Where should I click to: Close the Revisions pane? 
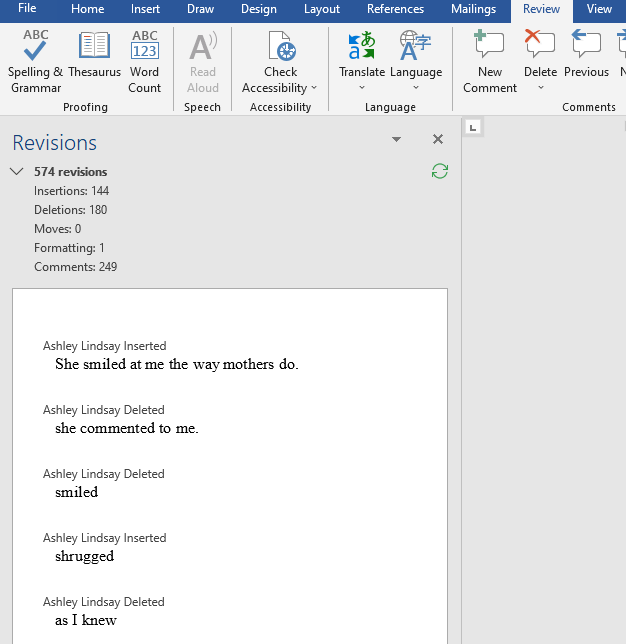point(437,140)
